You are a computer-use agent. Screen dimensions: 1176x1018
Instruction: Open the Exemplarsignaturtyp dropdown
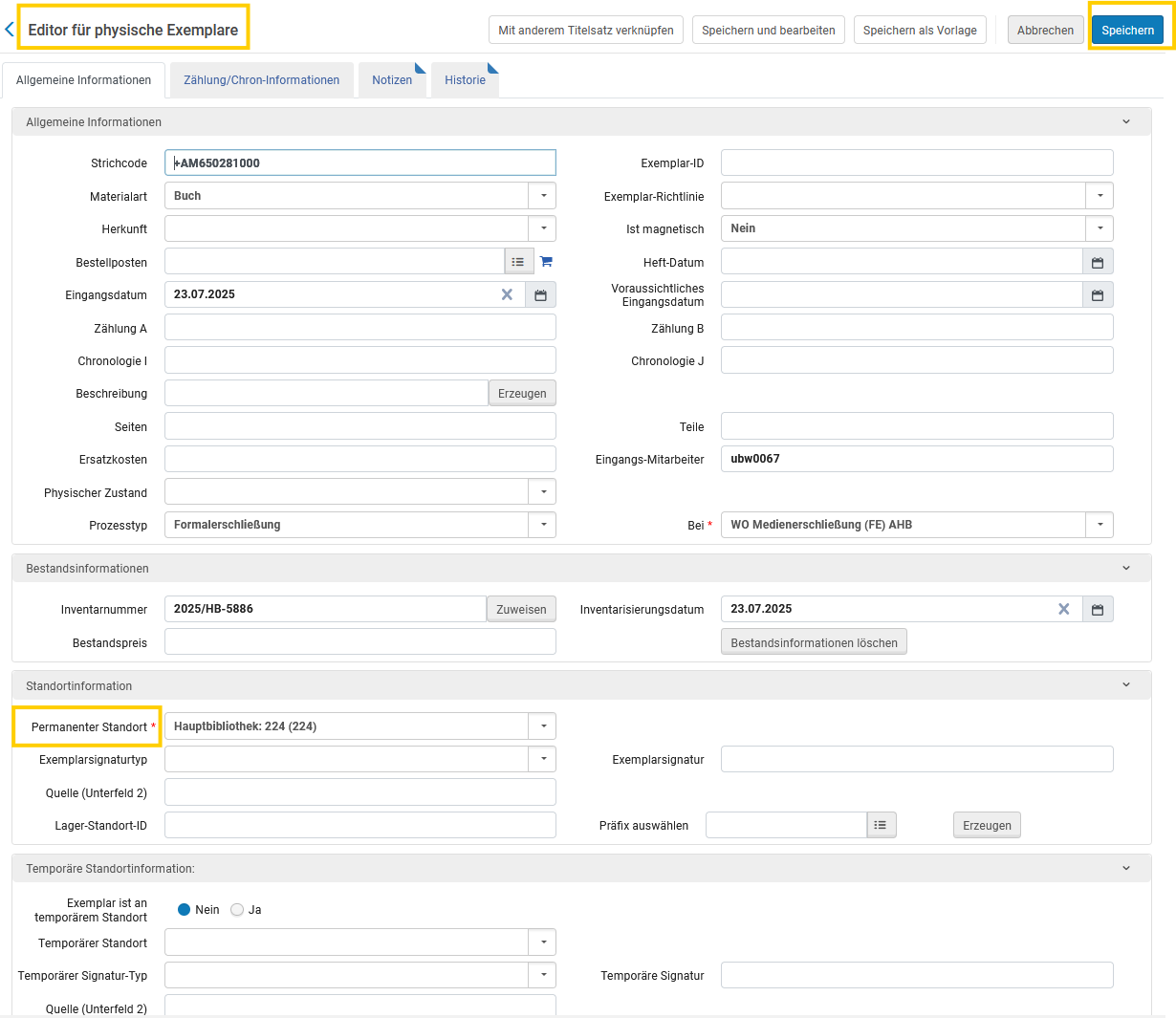[542, 759]
